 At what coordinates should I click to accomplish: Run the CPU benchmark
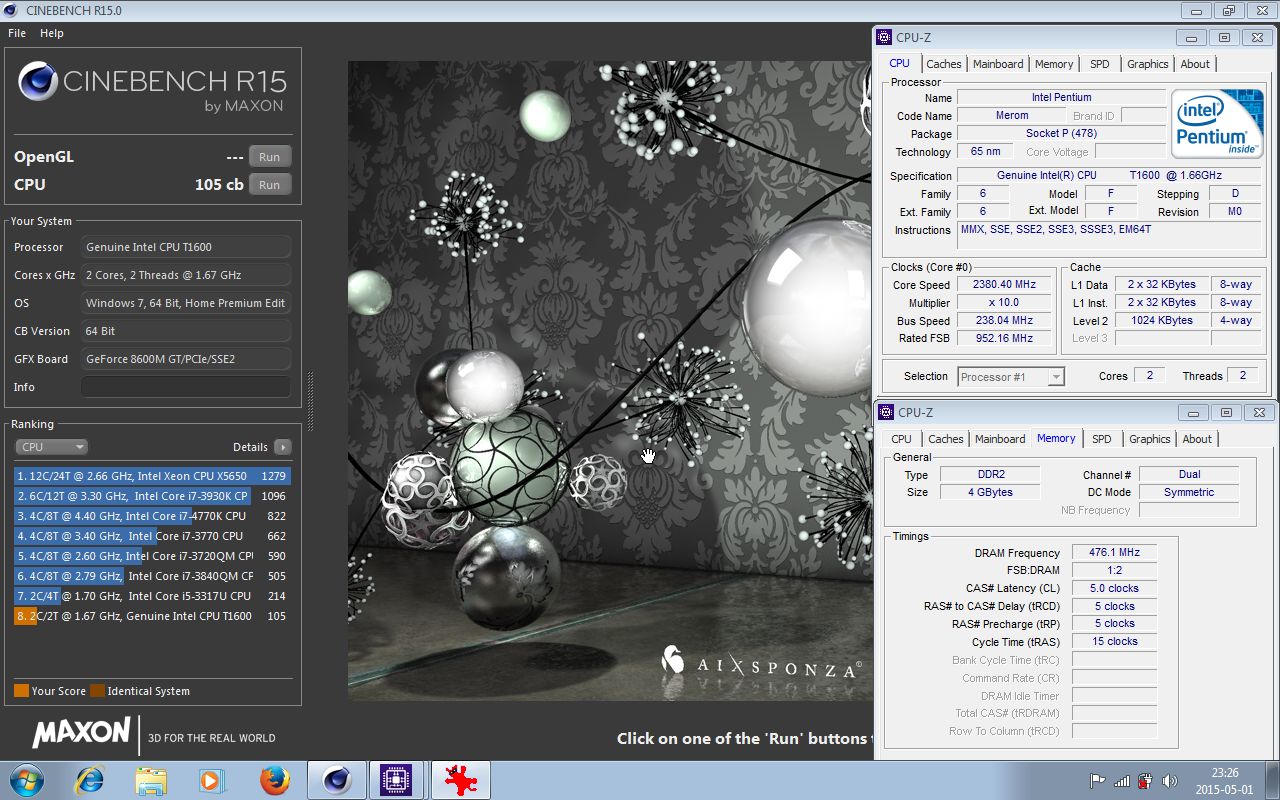pos(269,185)
